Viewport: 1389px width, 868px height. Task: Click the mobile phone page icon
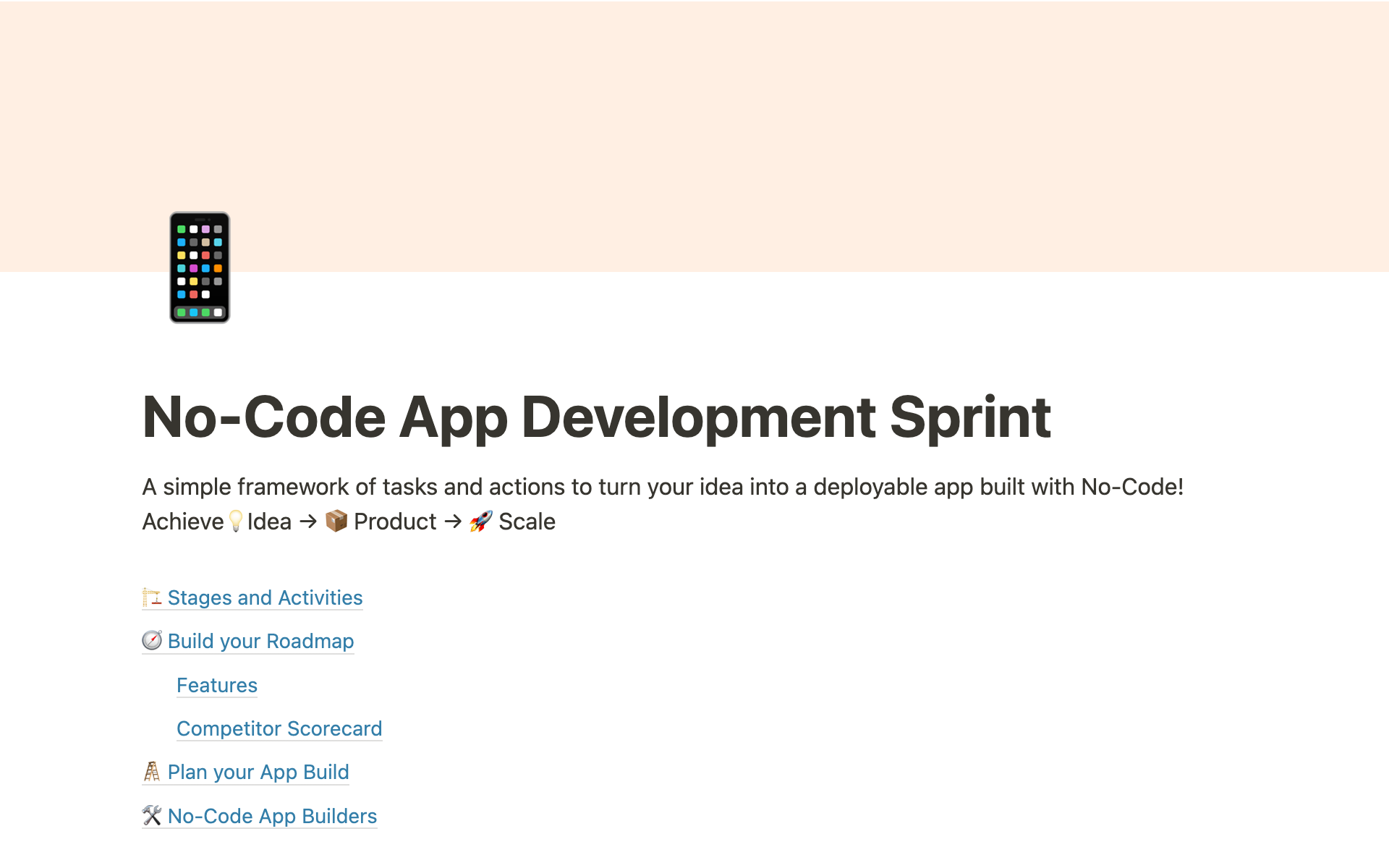pyautogui.click(x=200, y=268)
